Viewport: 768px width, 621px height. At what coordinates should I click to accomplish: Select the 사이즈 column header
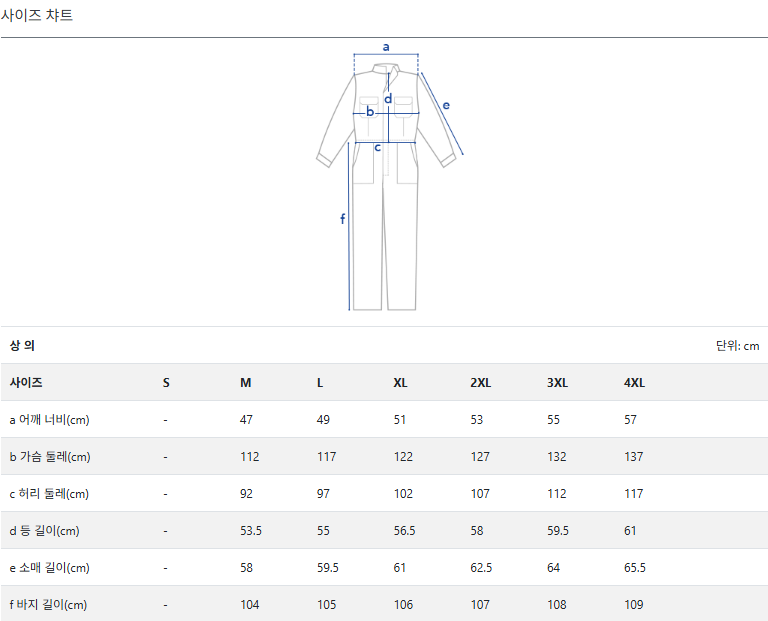[26, 383]
